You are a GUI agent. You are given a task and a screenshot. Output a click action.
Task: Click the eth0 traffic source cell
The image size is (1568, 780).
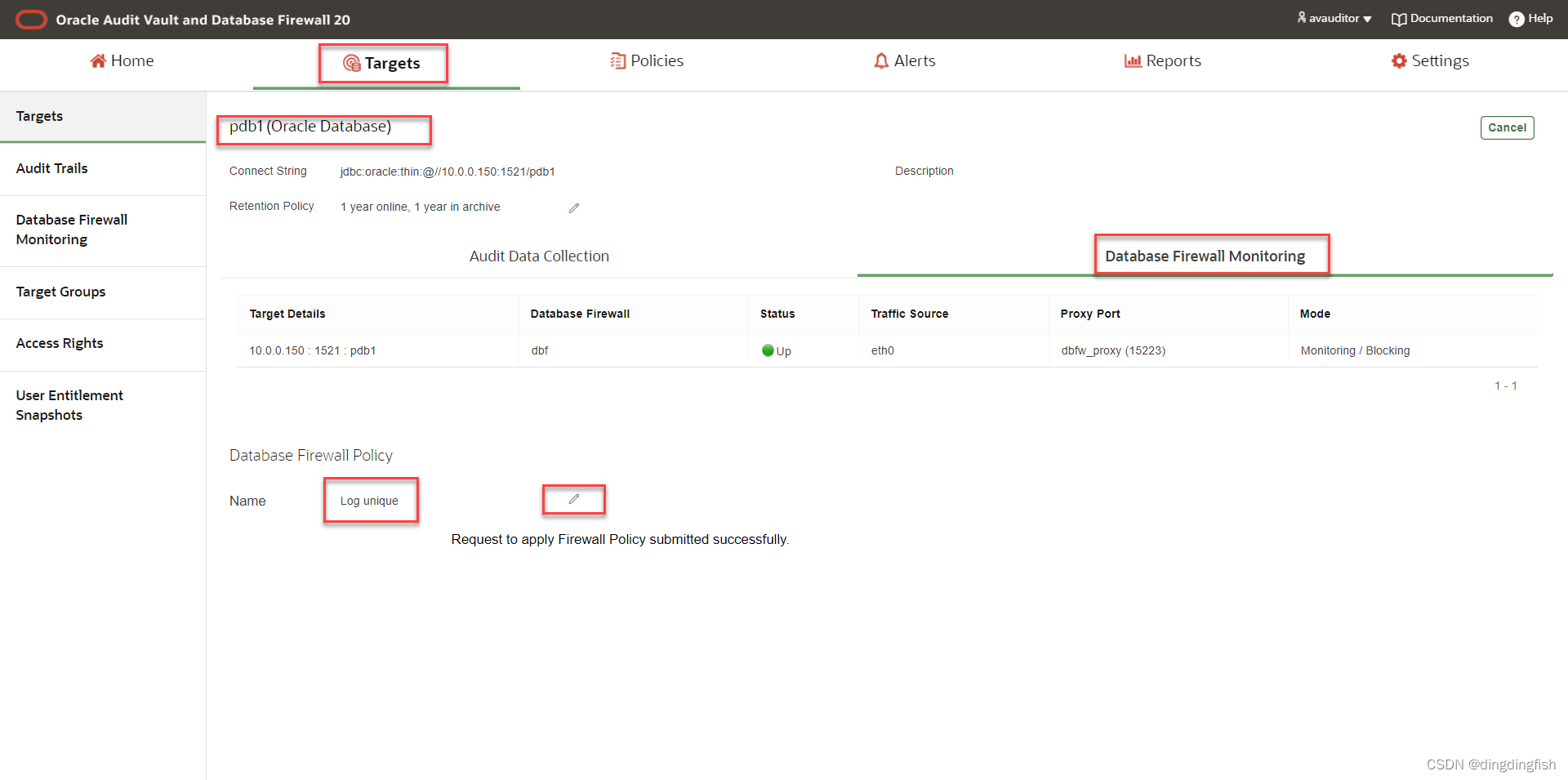click(x=883, y=350)
